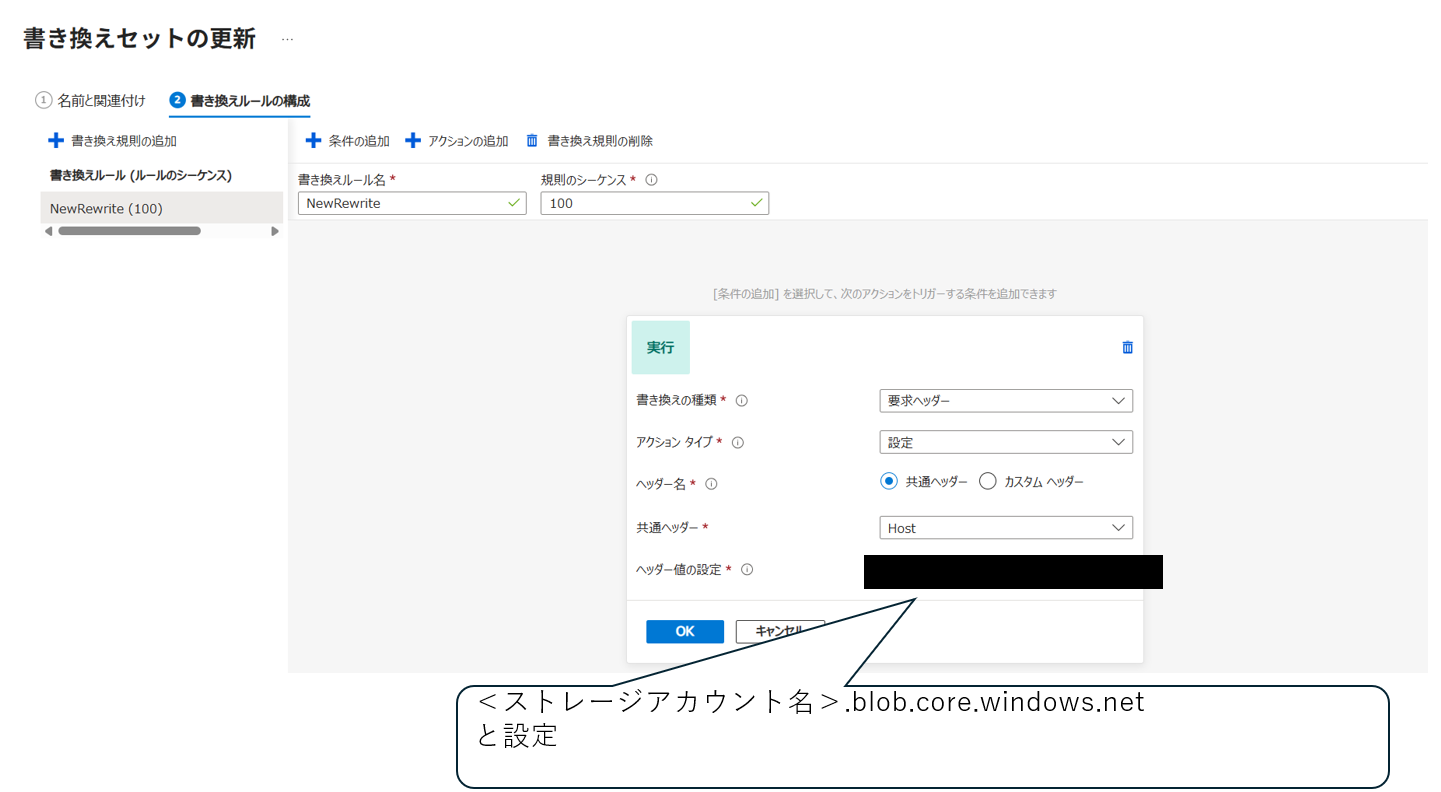Click the 条件の追加 plus icon
The width and height of the screenshot is (1441, 792).
click(x=315, y=140)
